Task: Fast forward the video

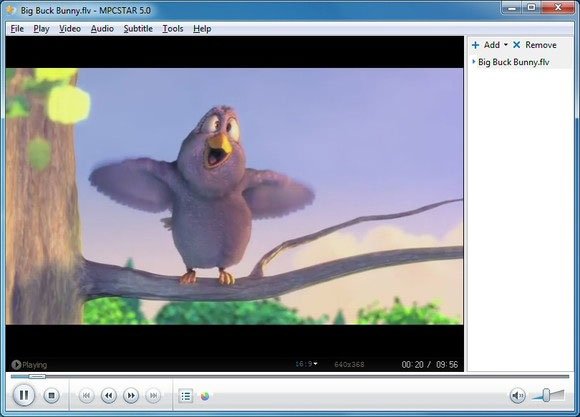Action: point(131,396)
